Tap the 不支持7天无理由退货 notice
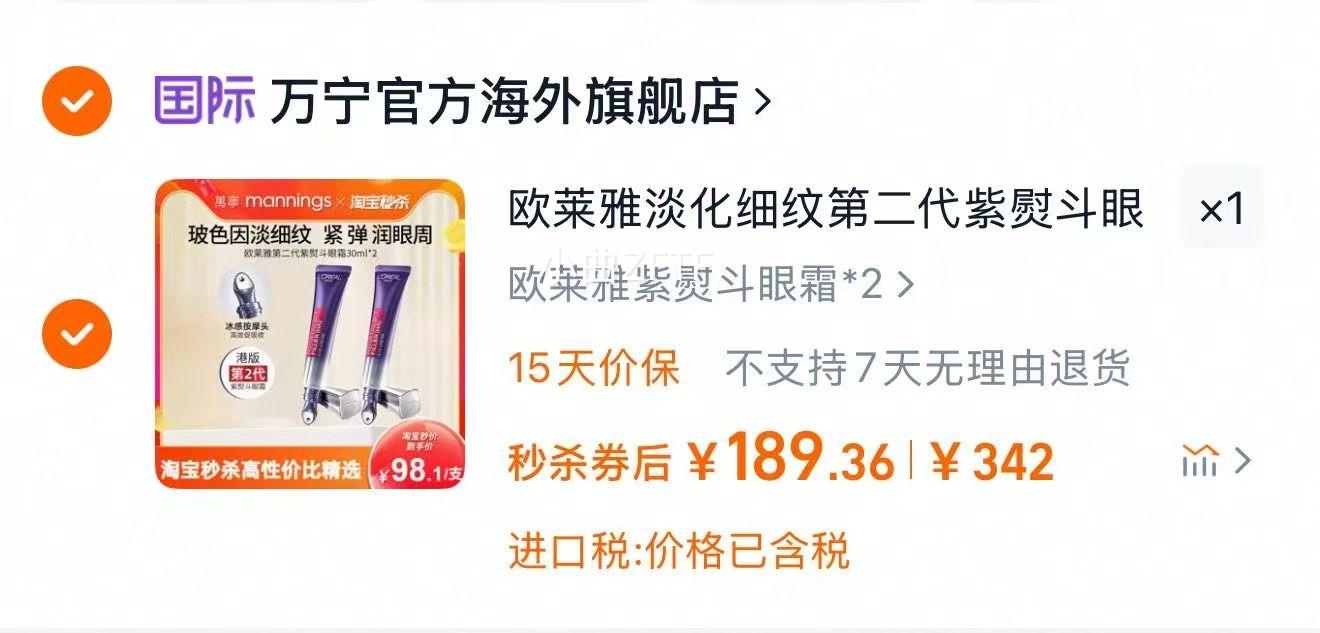The image size is (1320, 633). [928, 369]
